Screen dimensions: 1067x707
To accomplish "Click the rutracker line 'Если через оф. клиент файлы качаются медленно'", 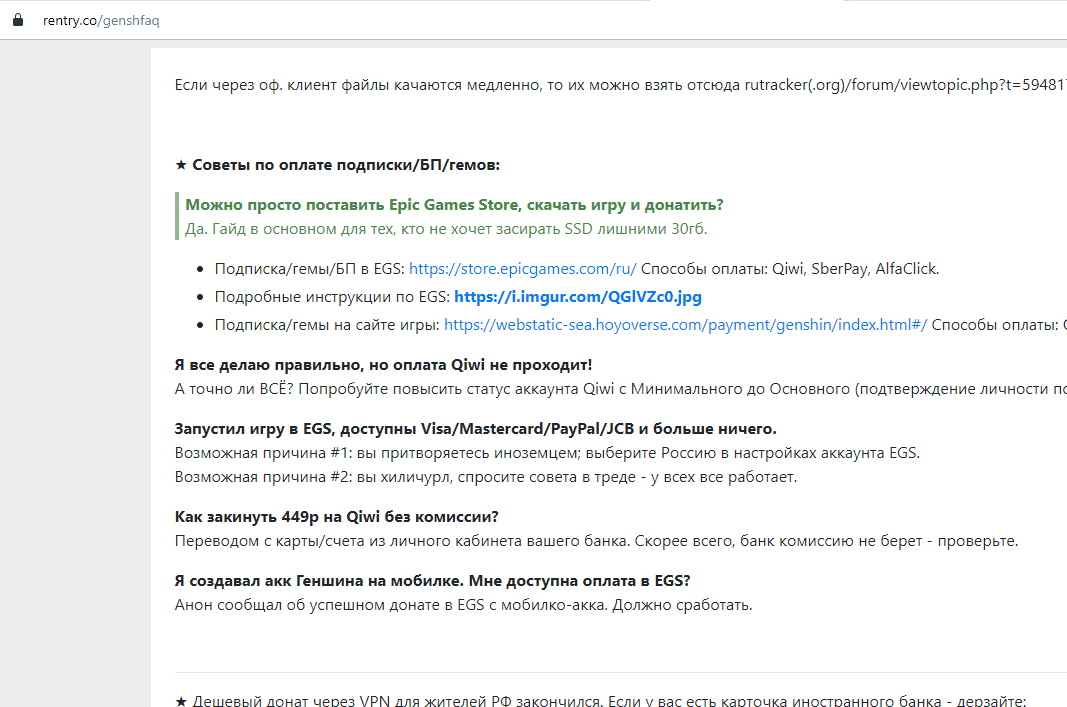I will 621,85.
